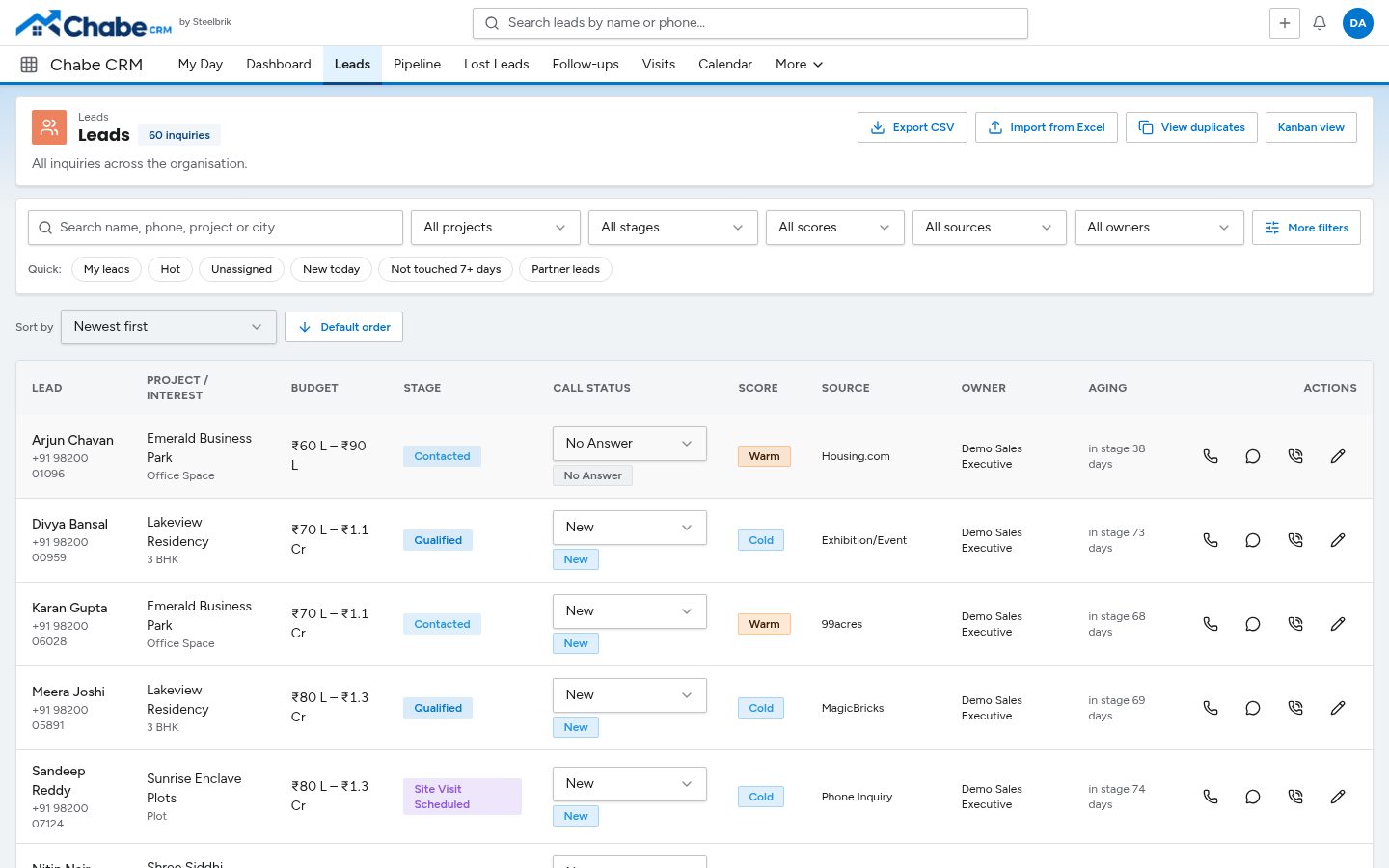Open chat bubble icon for Meera Joshi
Screen dimensions: 1389x868
click(x=1253, y=708)
